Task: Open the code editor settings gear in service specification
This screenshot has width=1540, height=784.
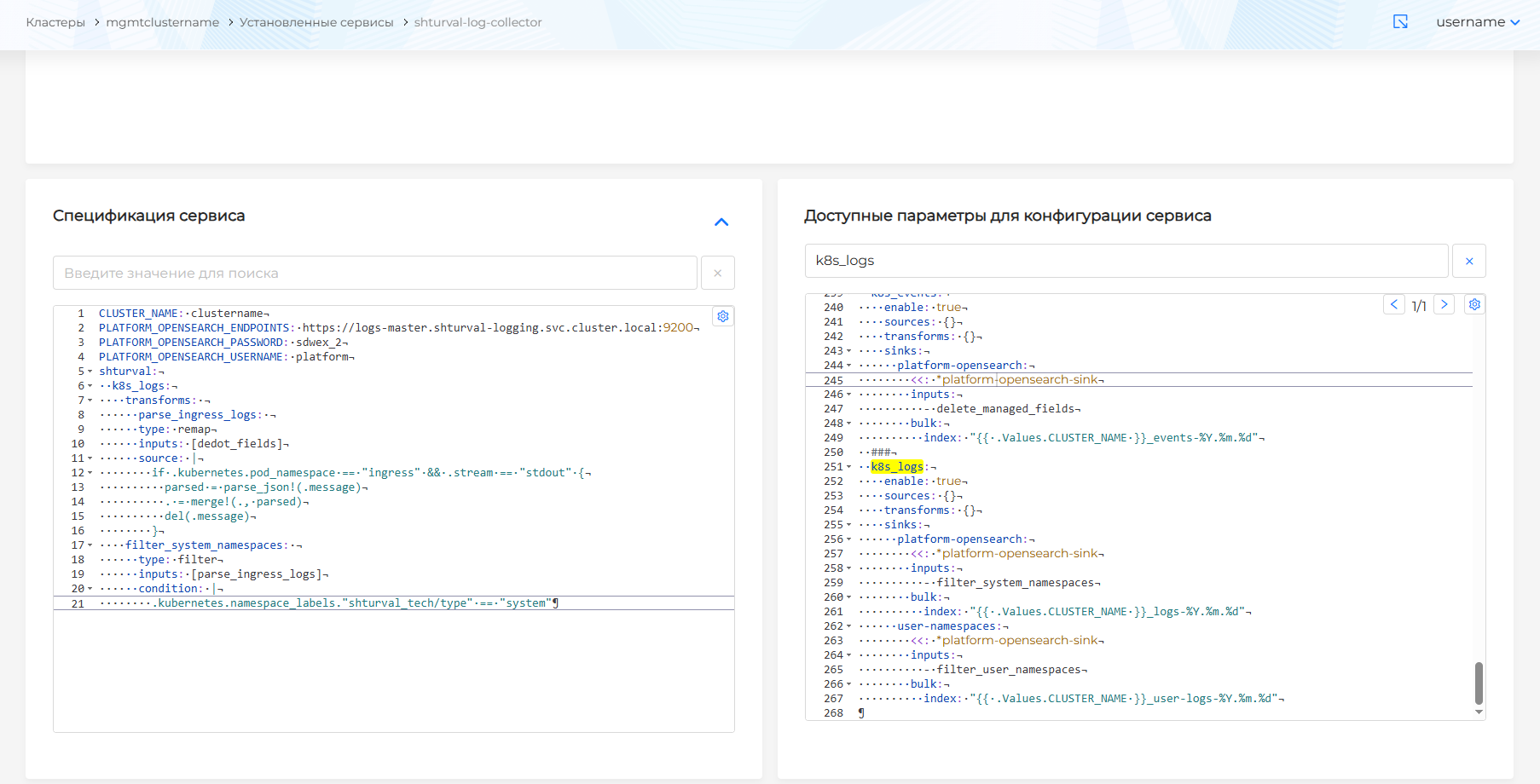Action: pos(722,316)
